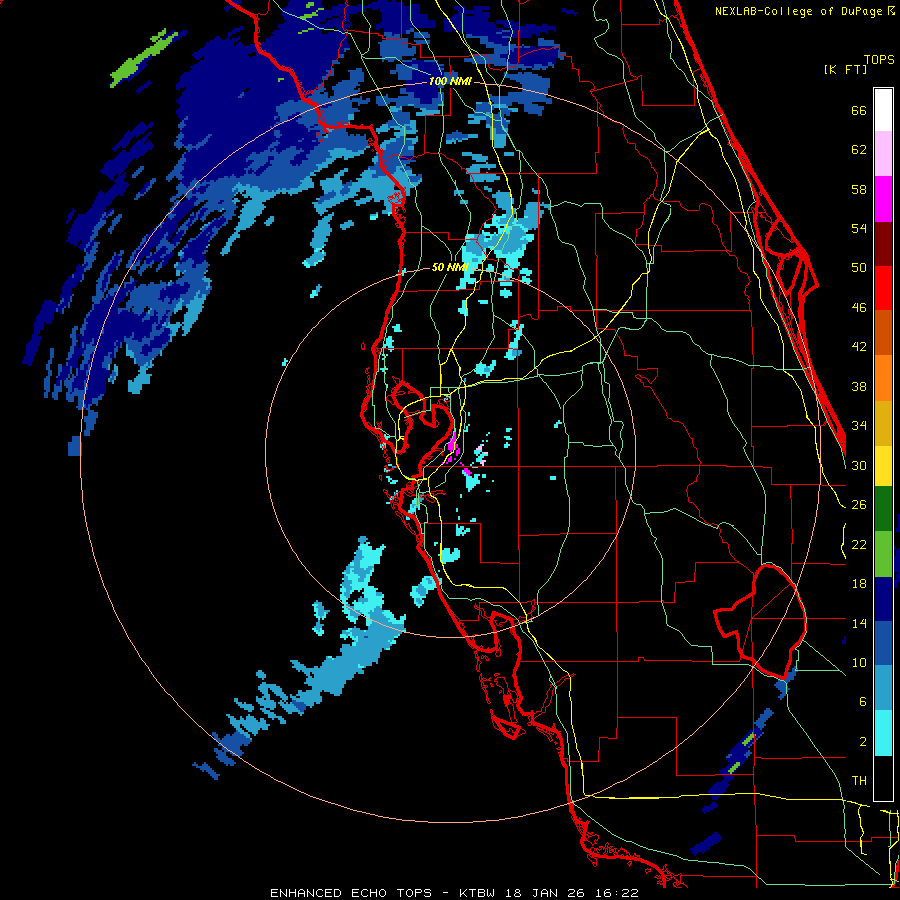
Task: Click the magenta 58 kft legend swatch
Action: tap(883, 199)
